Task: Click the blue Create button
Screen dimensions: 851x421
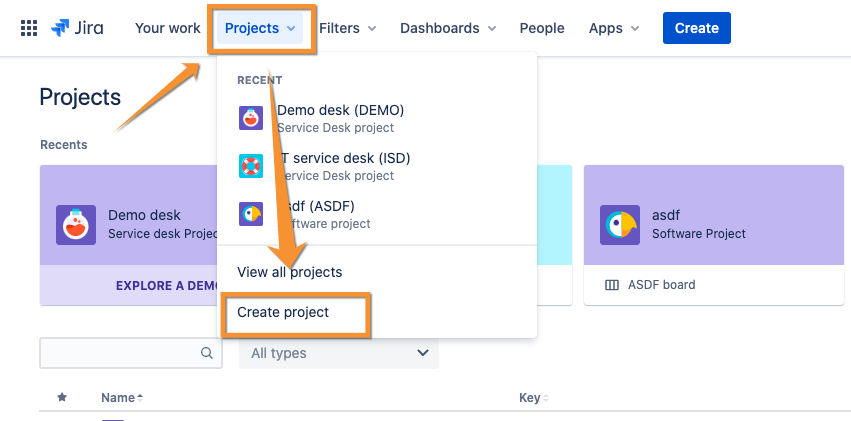Action: pyautogui.click(x=696, y=28)
